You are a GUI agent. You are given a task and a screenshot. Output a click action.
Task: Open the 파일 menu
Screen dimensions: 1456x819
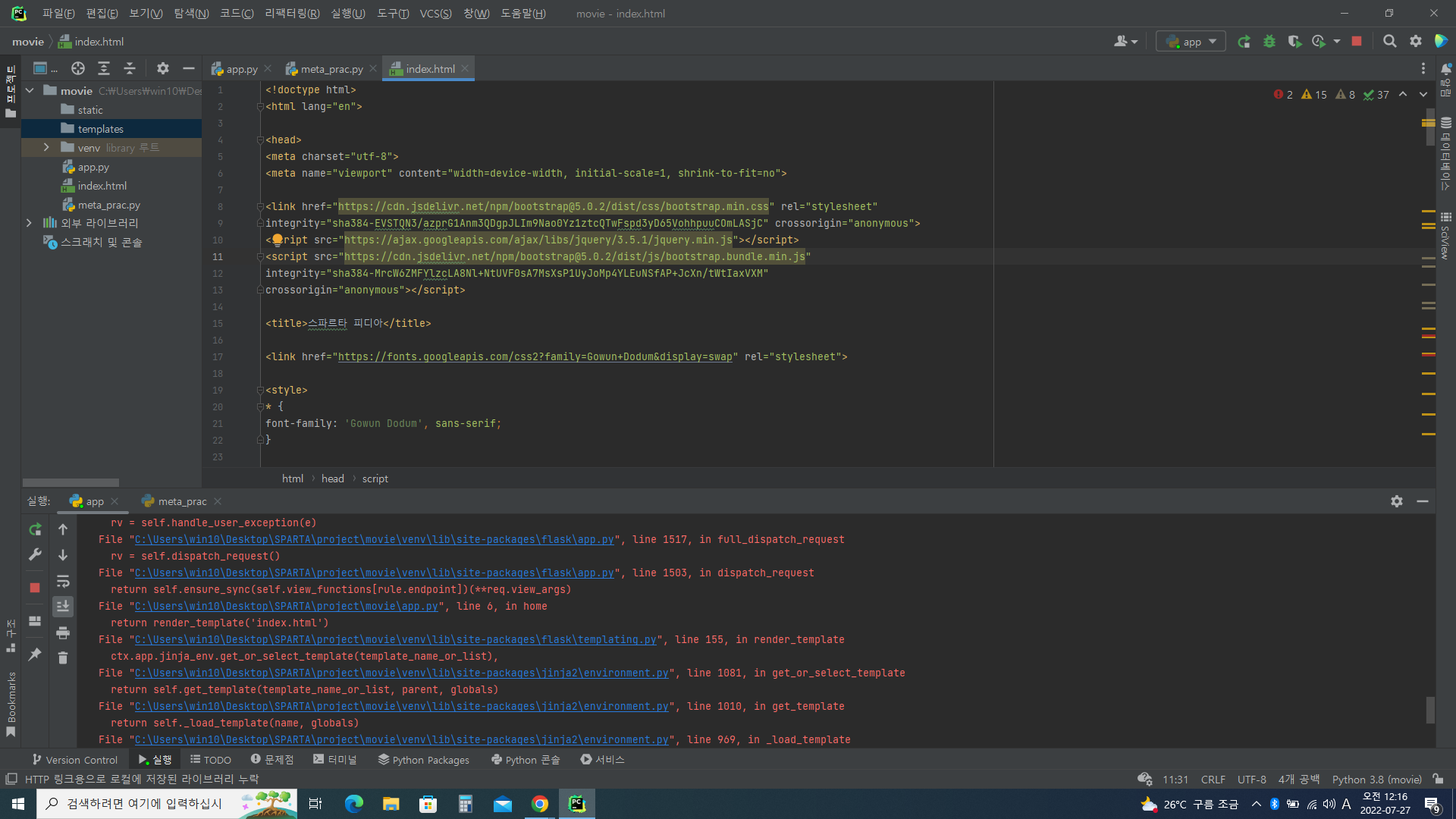(58, 14)
